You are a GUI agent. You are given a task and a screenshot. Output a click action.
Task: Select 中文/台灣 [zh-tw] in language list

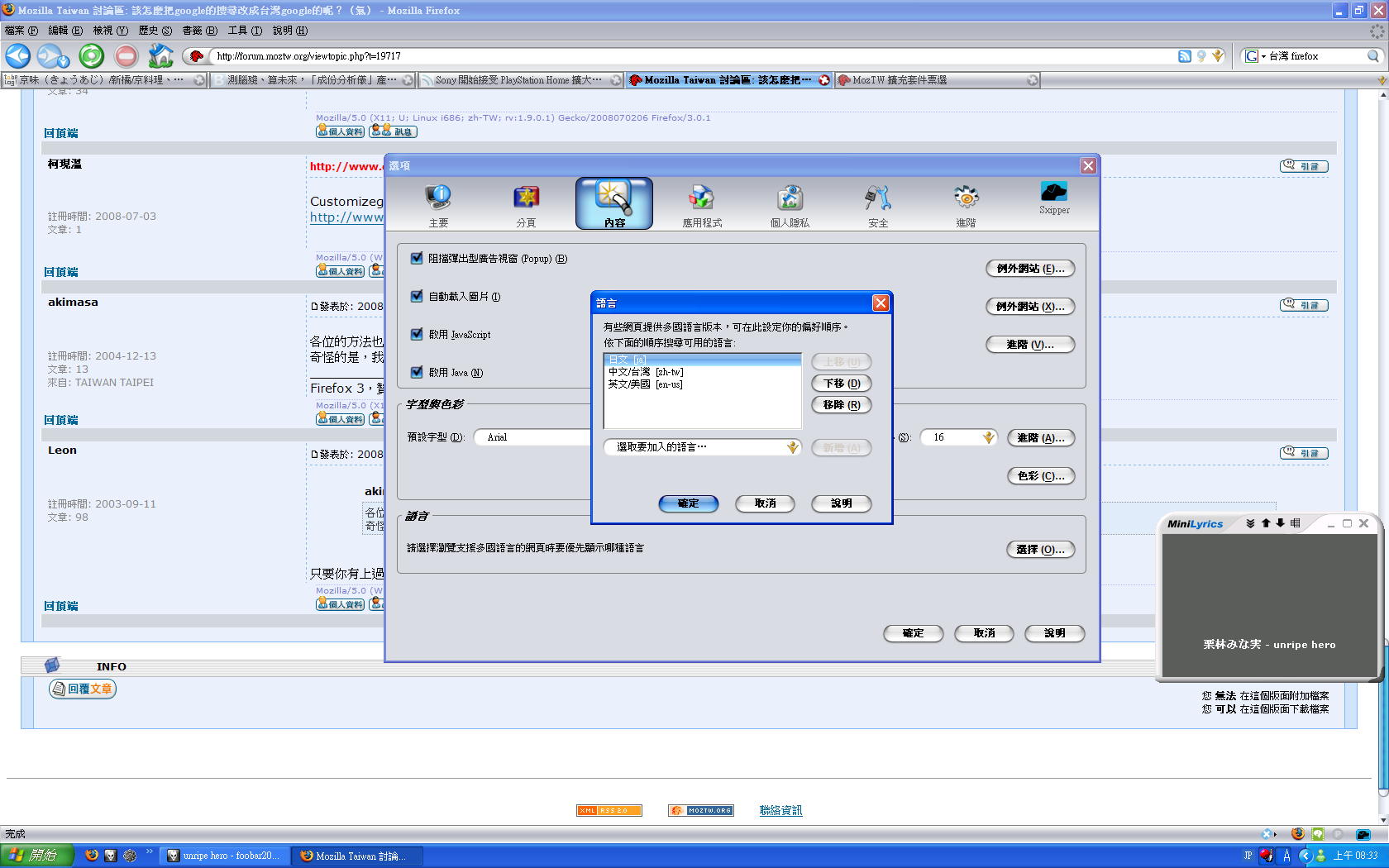(646, 372)
